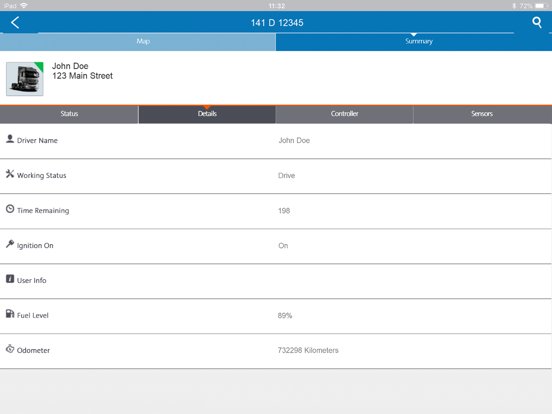Select the Driver Name label
552x414 pixels.
click(37, 140)
